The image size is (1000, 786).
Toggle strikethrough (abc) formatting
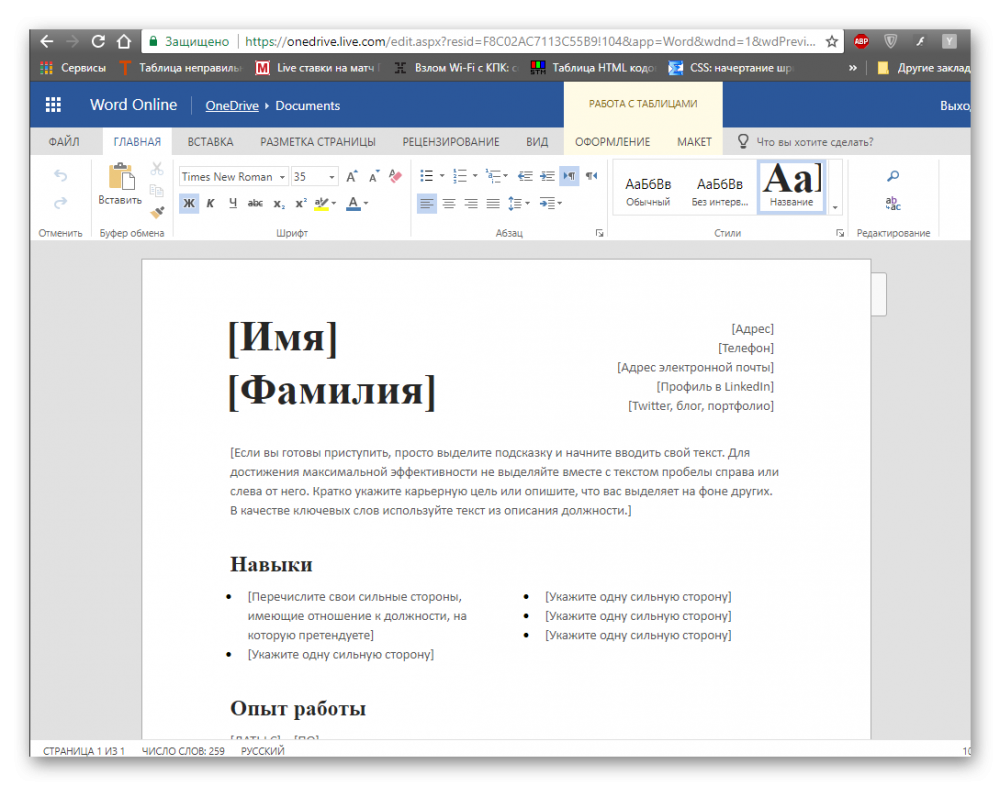[255, 203]
